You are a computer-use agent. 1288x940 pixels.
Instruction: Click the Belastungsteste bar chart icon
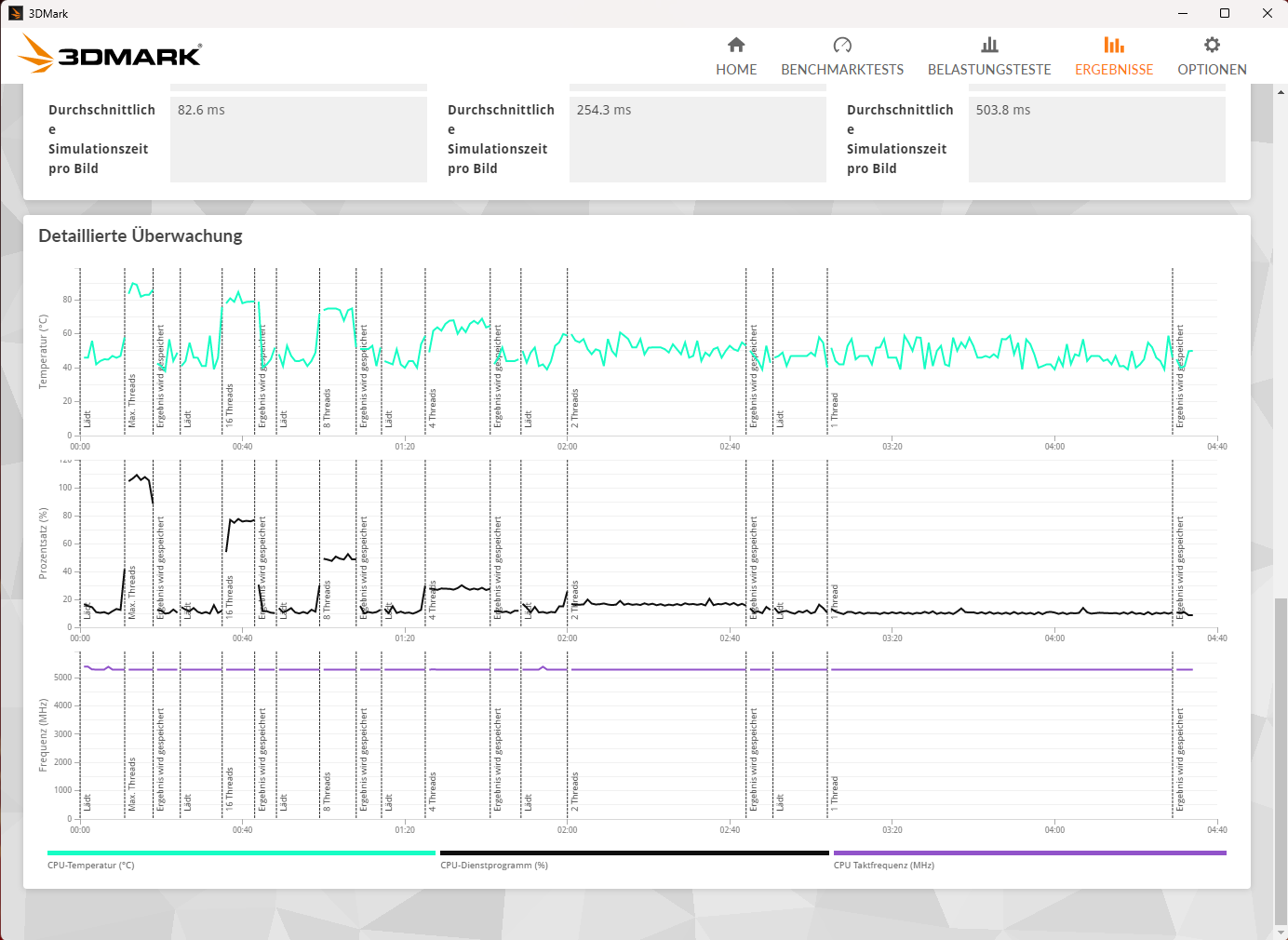point(989,45)
